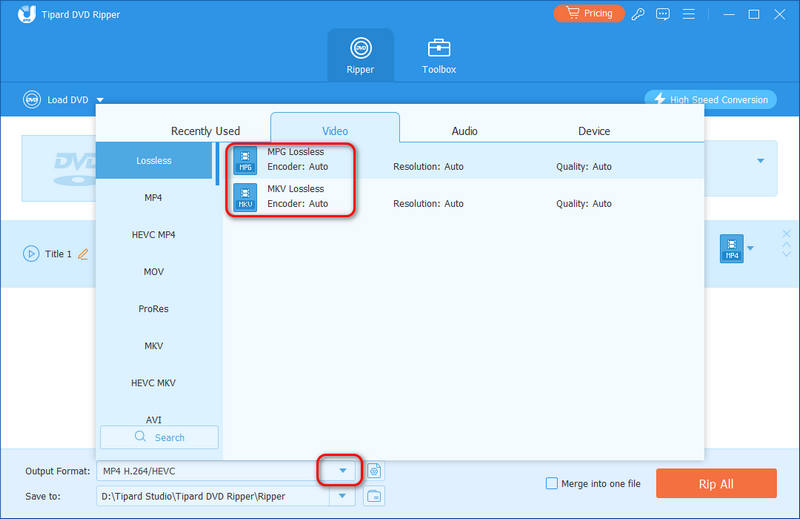
Task: Select the AVI format category
Action: (x=153, y=419)
